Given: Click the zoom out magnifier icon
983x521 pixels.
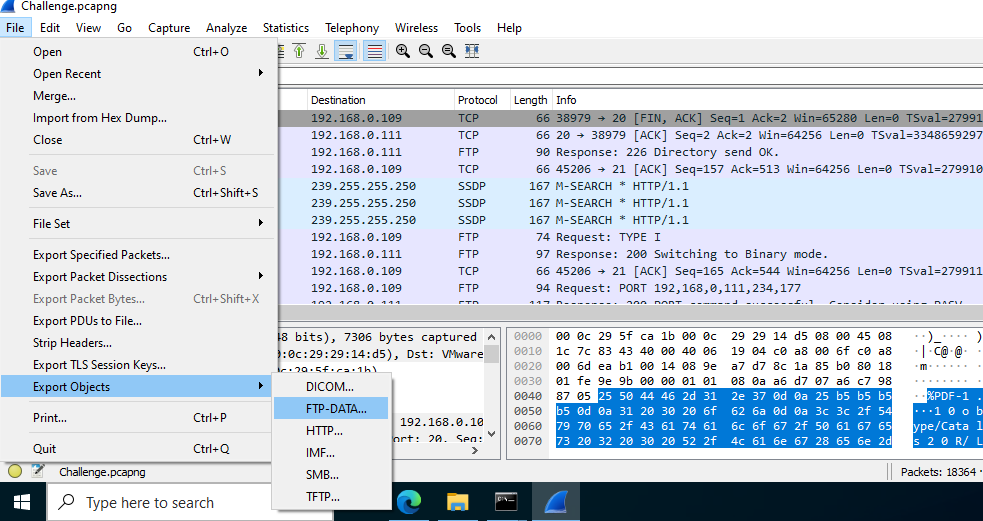Looking at the screenshot, I should pos(426,51).
